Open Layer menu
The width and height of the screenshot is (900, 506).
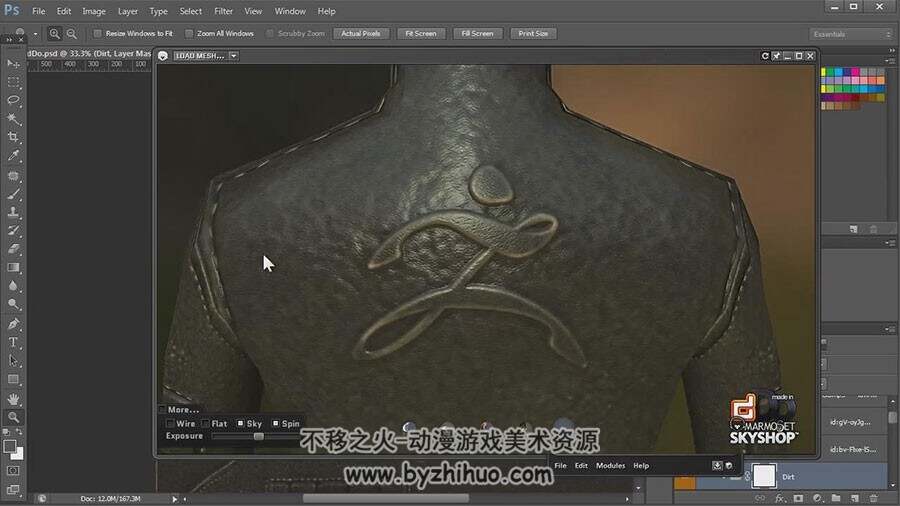[x=127, y=11]
